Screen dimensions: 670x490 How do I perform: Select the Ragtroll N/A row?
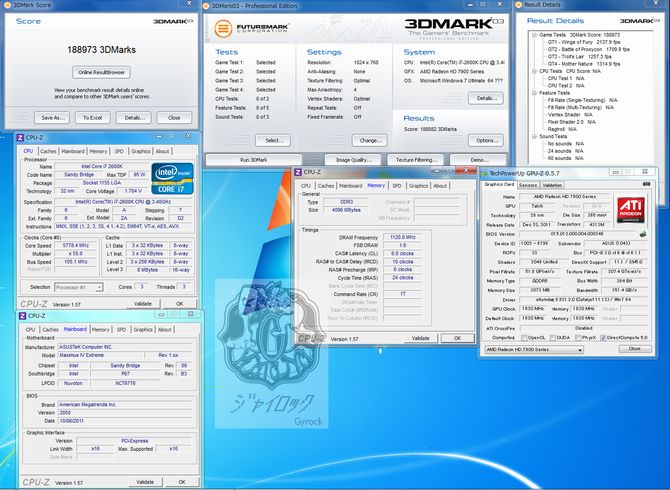click(562, 129)
